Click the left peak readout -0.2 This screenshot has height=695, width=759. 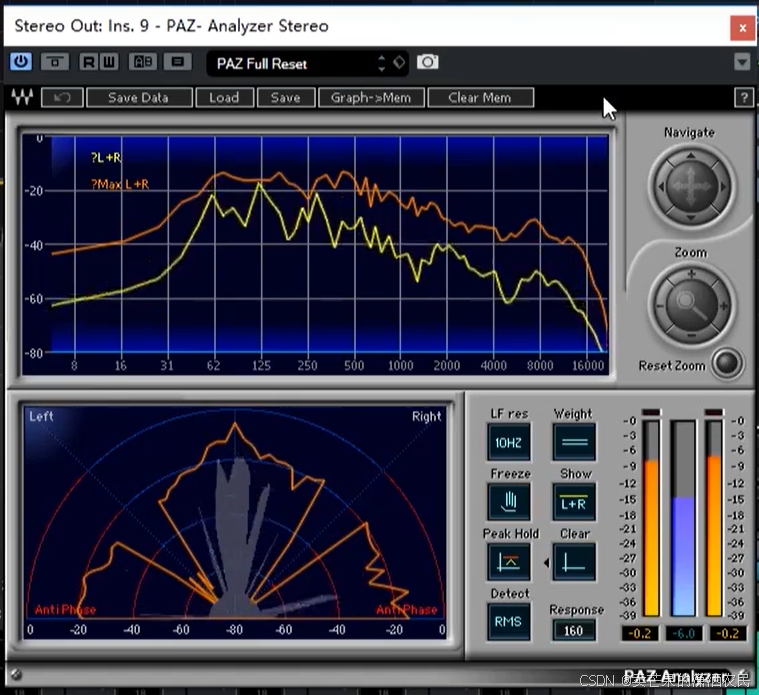[639, 633]
